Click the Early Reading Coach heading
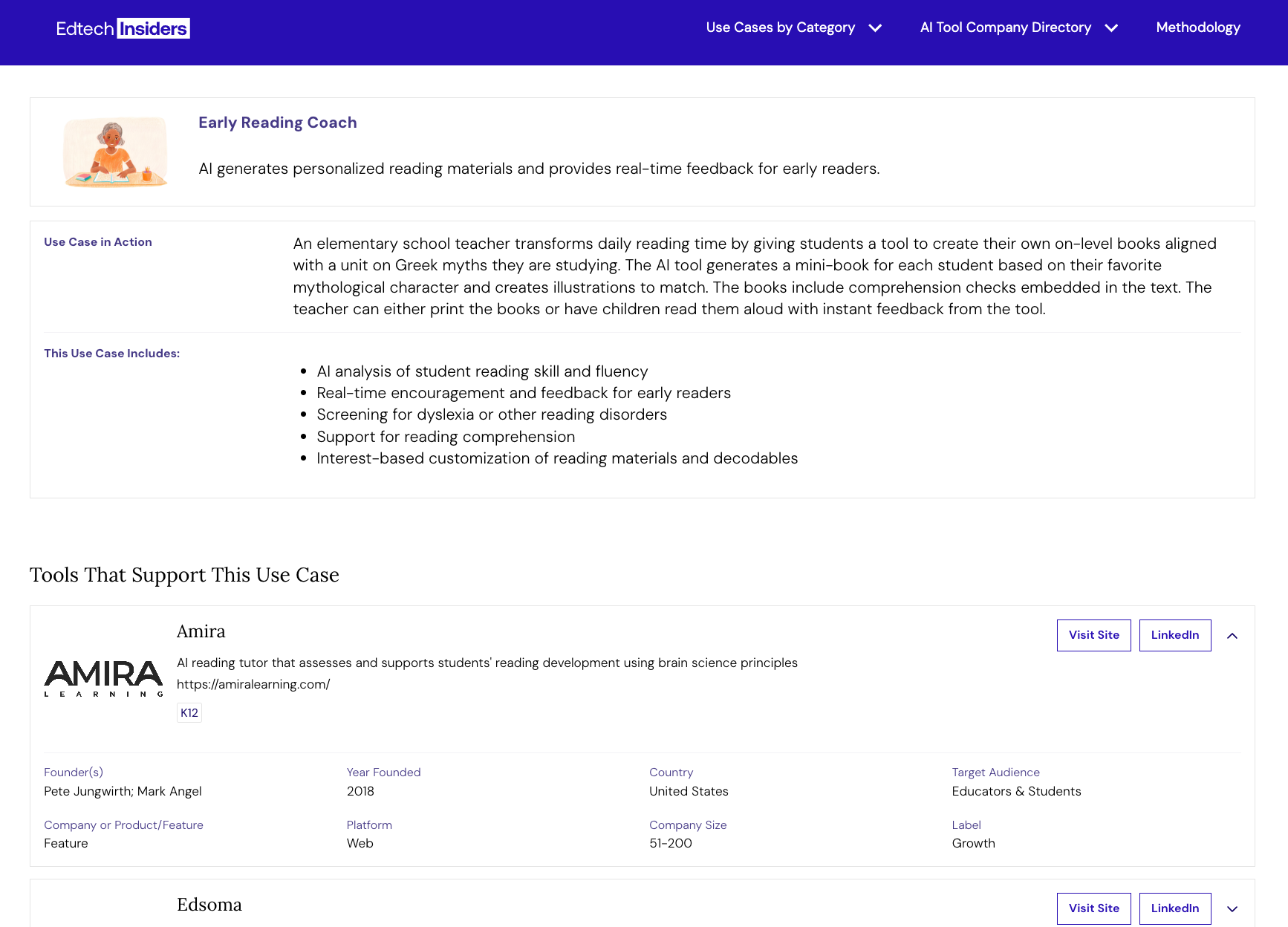 click(x=277, y=122)
